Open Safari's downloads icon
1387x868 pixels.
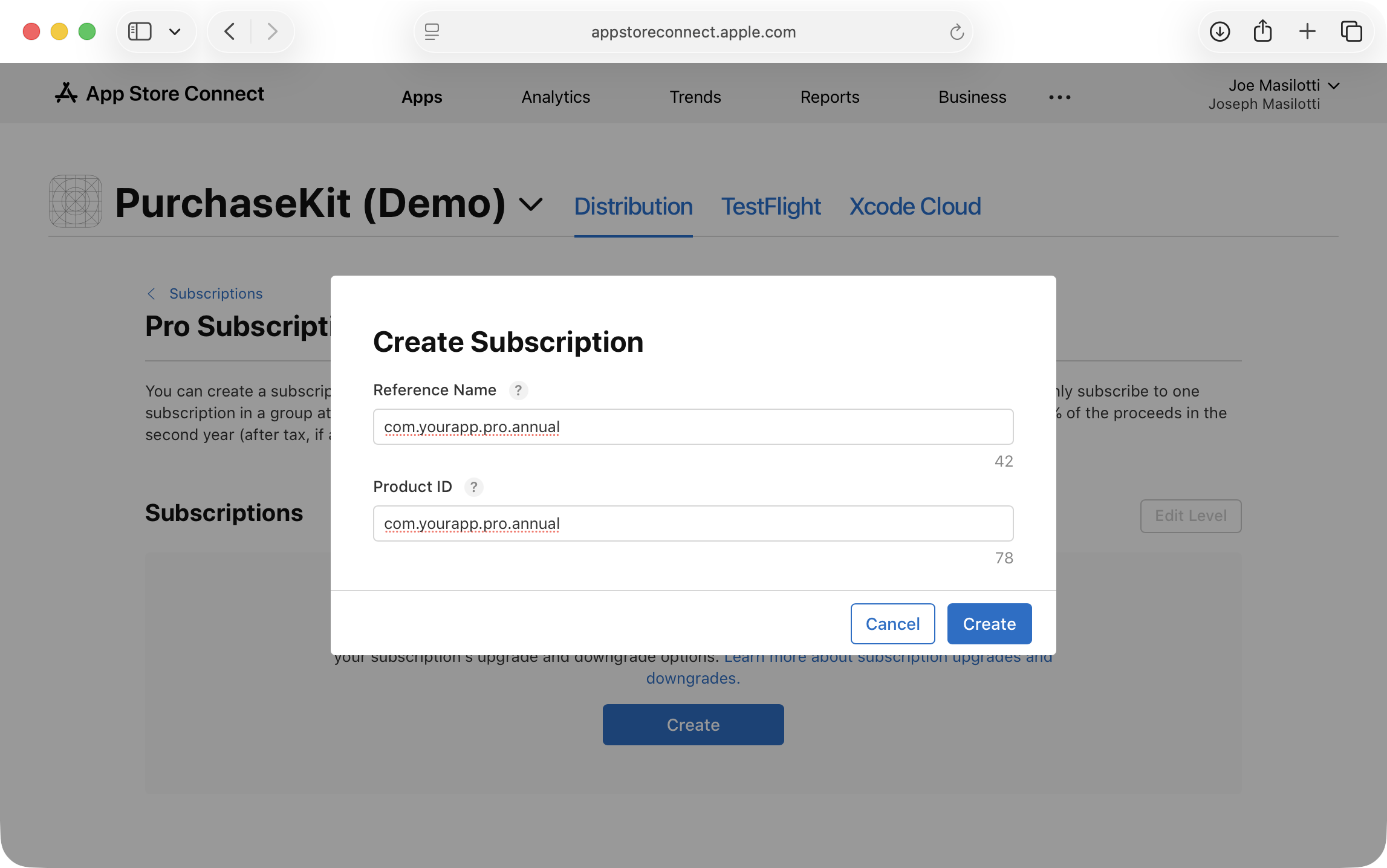(x=1219, y=31)
